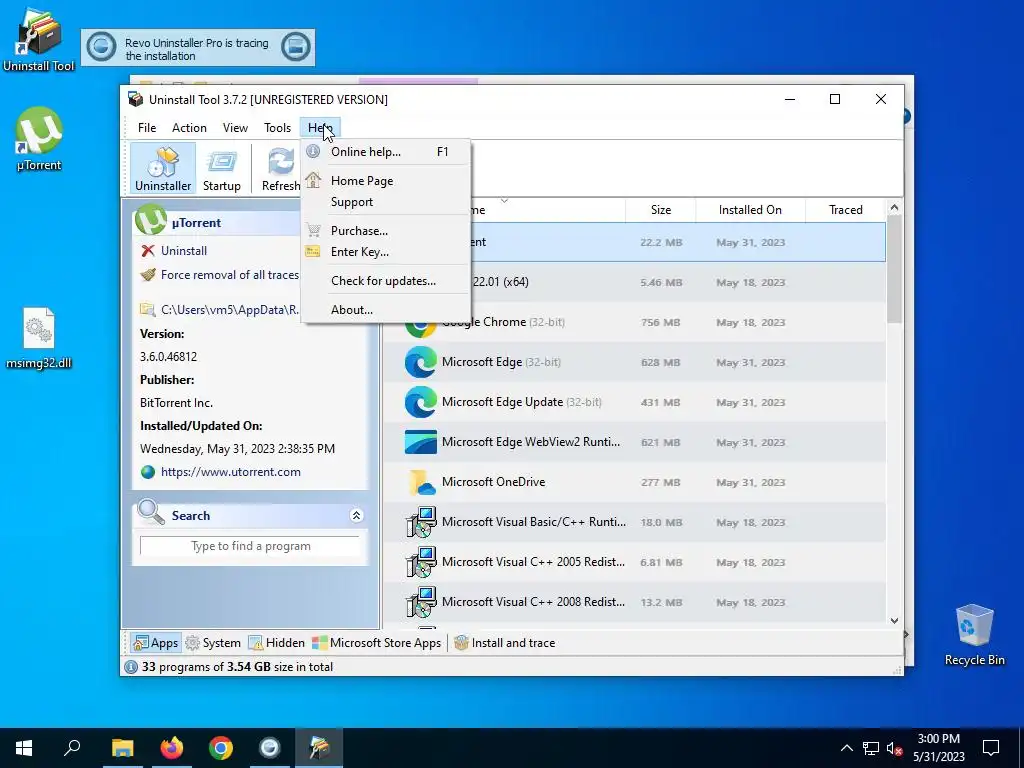The height and width of the screenshot is (768, 1024).
Task: Open the Tools menu
Action: coord(278,127)
